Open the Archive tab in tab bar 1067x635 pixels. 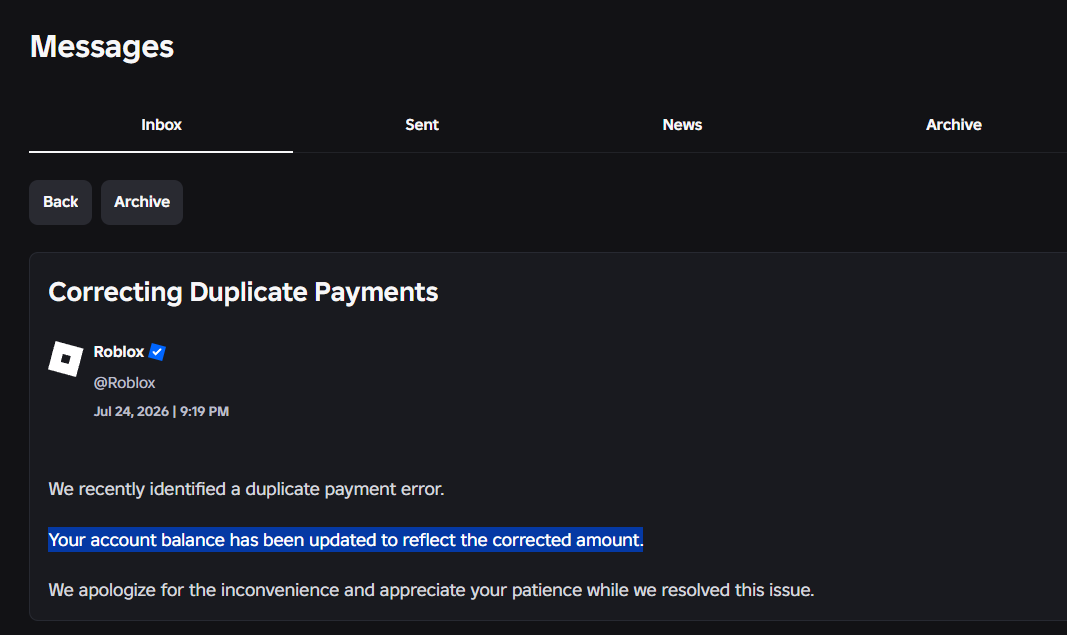coord(953,125)
